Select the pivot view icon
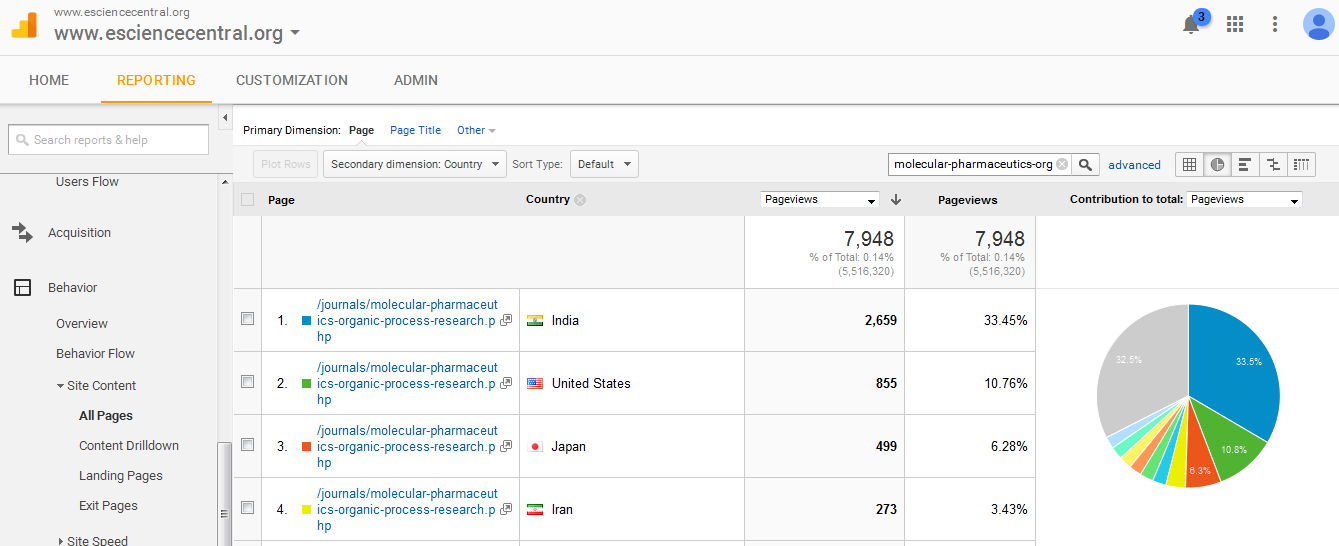 pos(1301,164)
